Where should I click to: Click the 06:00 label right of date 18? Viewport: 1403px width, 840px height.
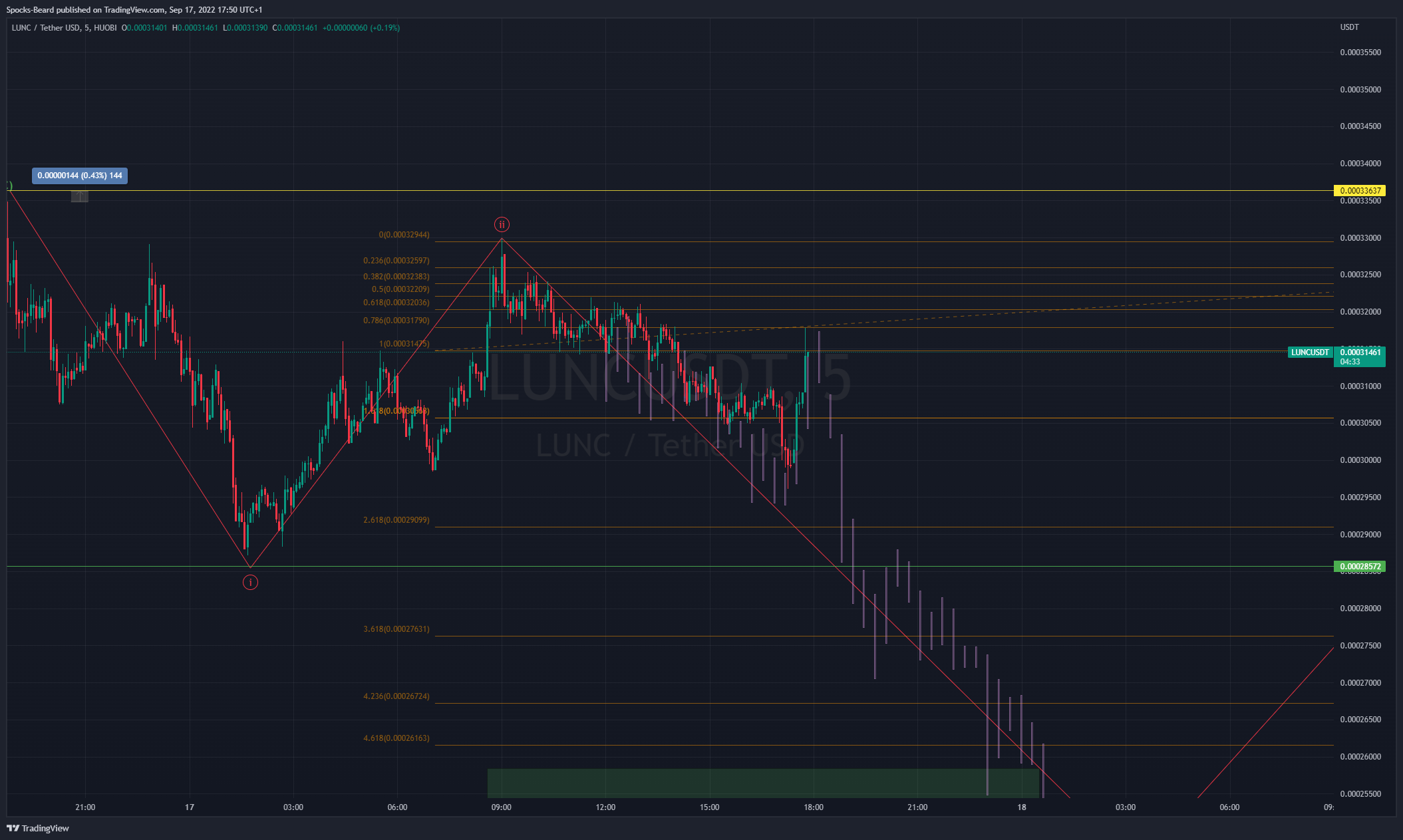(1229, 807)
